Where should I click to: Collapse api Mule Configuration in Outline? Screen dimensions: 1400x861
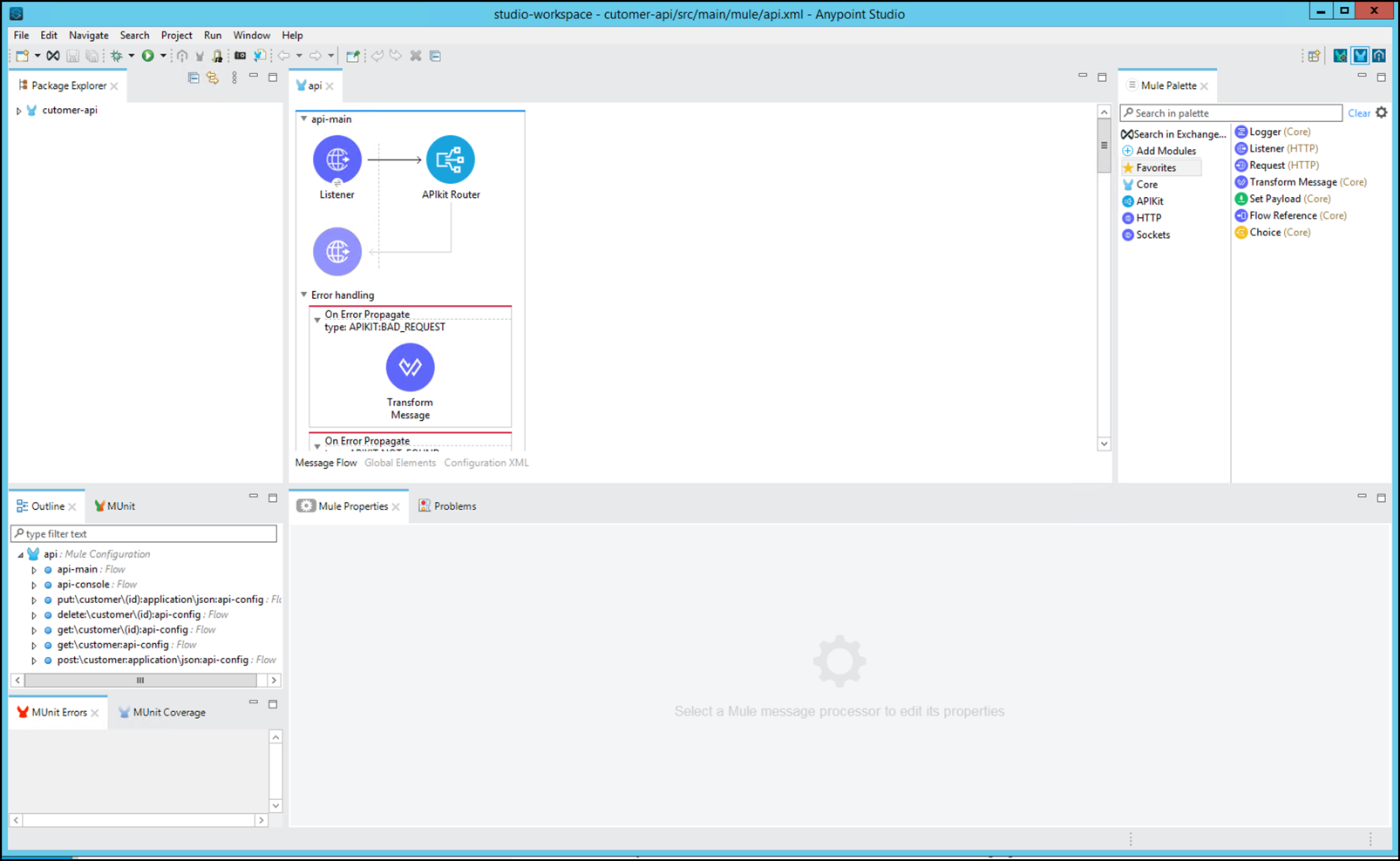pos(20,555)
